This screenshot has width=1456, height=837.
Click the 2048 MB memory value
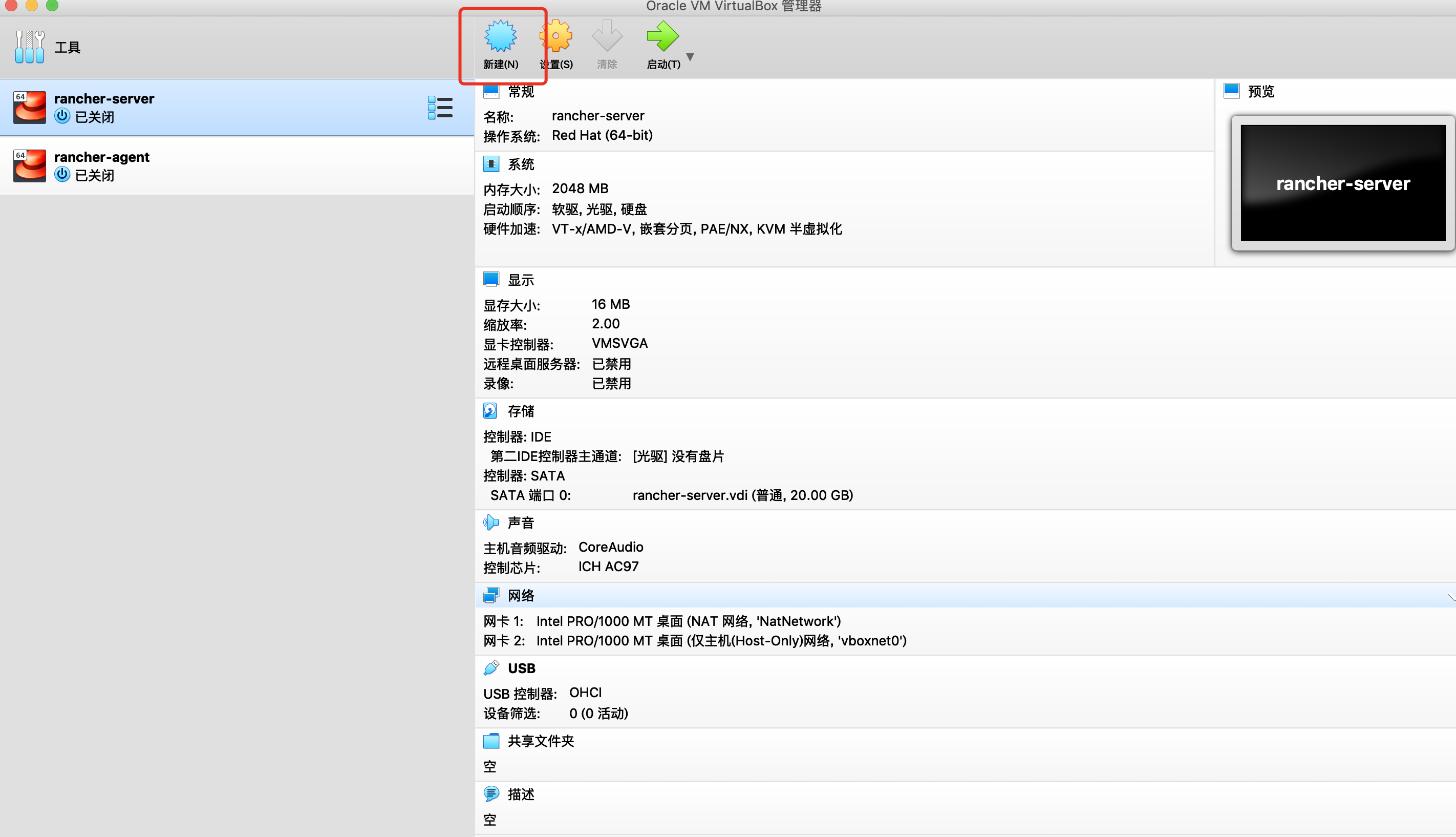tap(580, 189)
